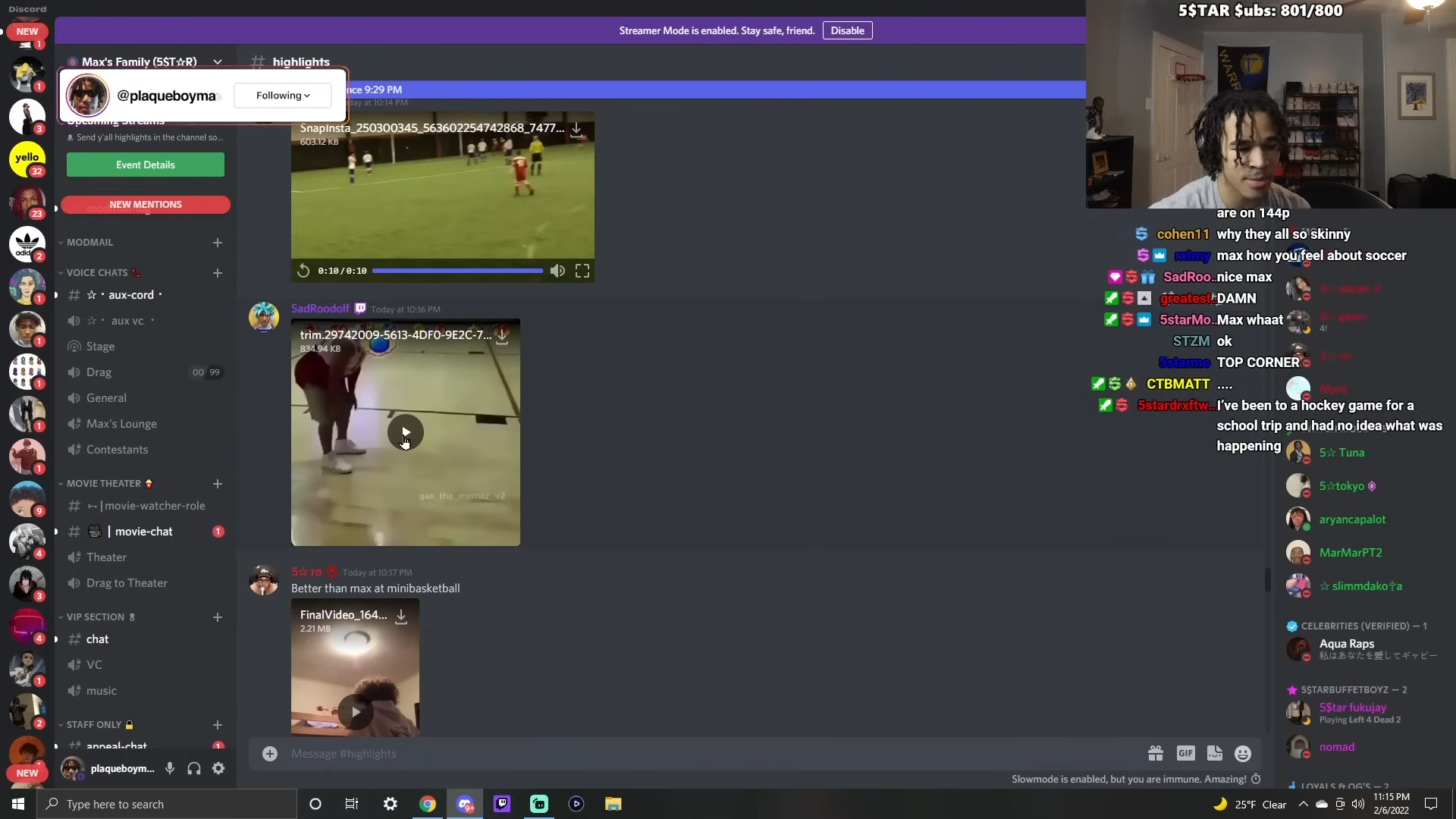
Task: Mute the soccer video volume
Action: [x=557, y=271]
